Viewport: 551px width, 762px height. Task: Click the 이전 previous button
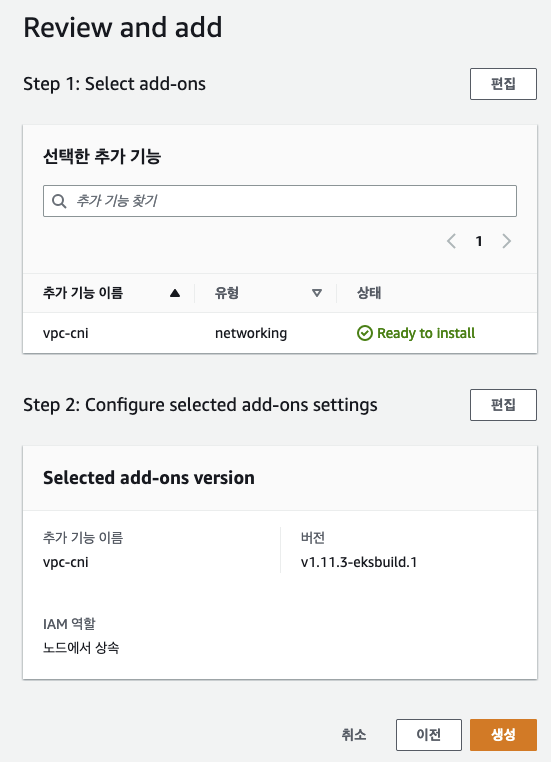tap(429, 735)
